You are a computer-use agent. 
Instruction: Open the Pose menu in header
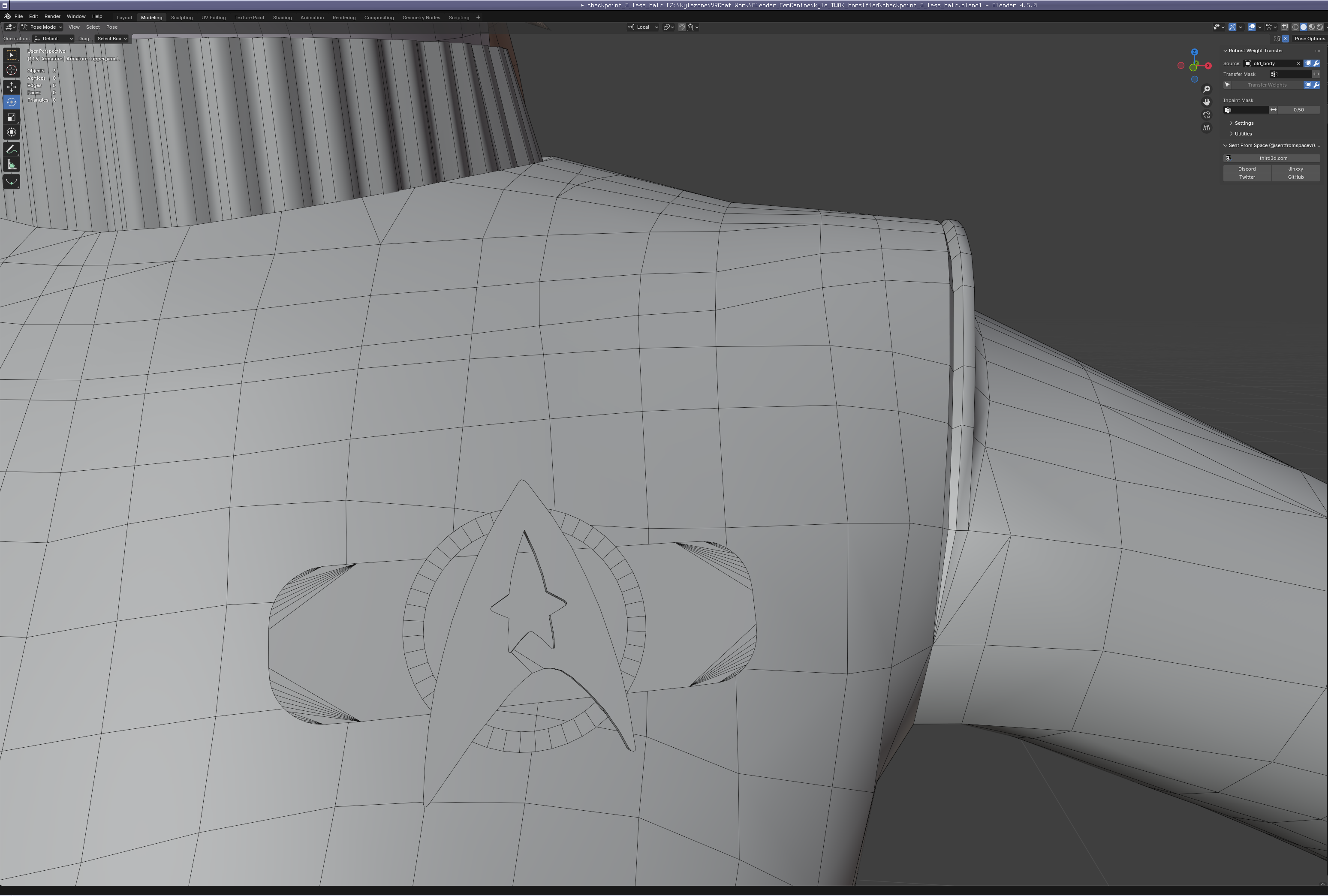[112, 27]
